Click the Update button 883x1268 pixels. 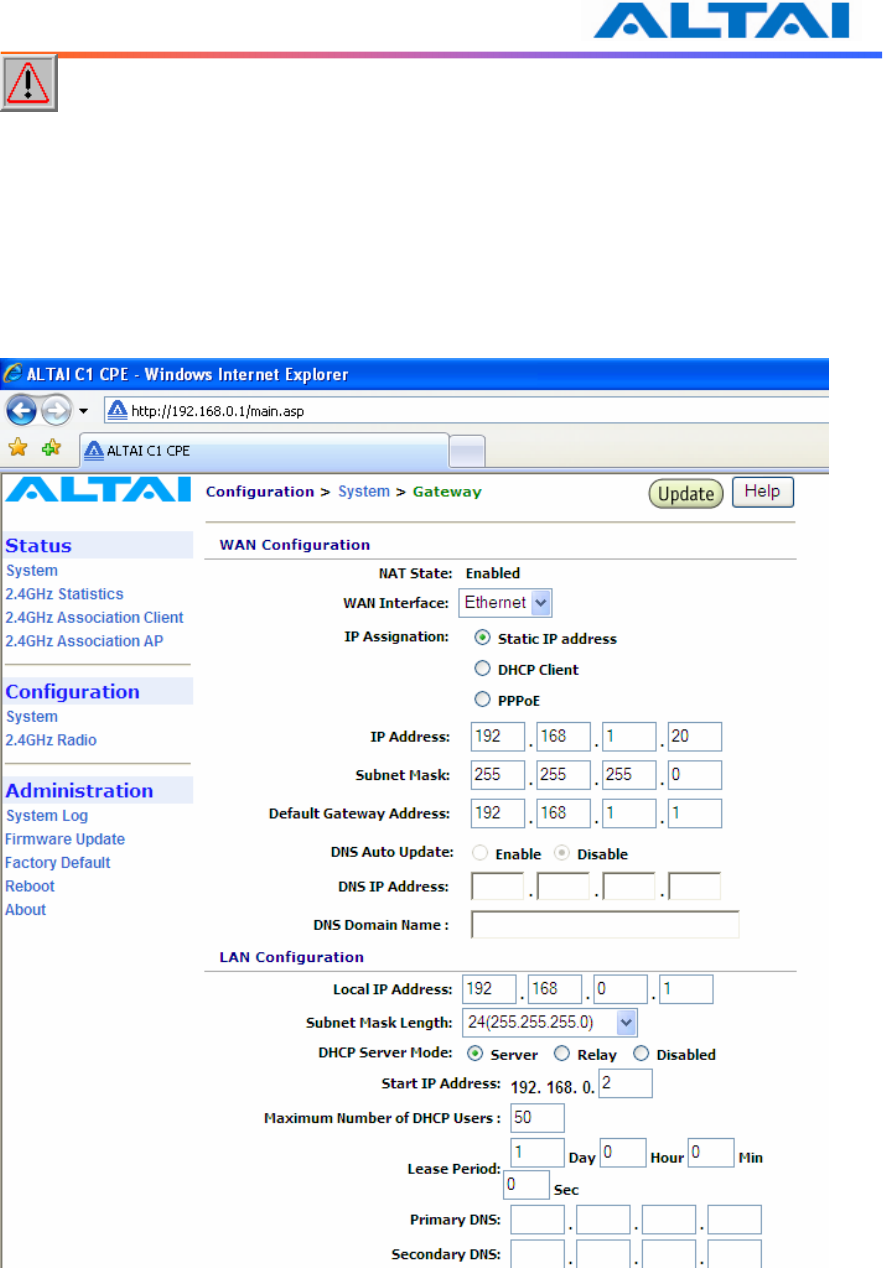685,494
